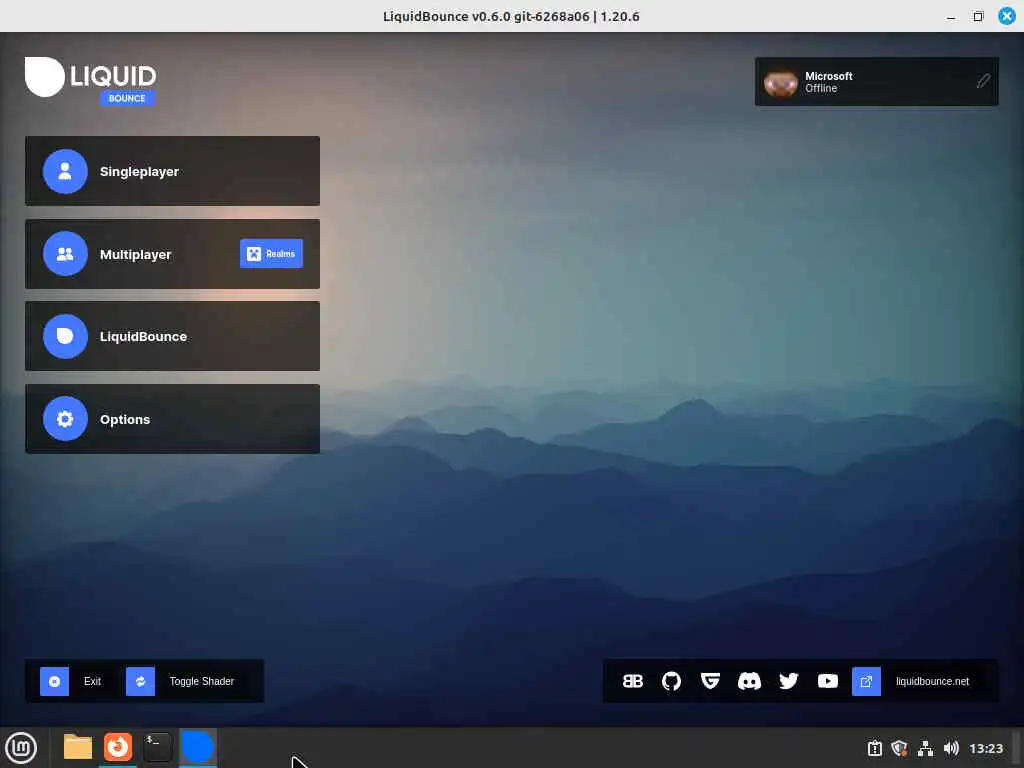Maximize the LiquidBounce window

point(978,16)
